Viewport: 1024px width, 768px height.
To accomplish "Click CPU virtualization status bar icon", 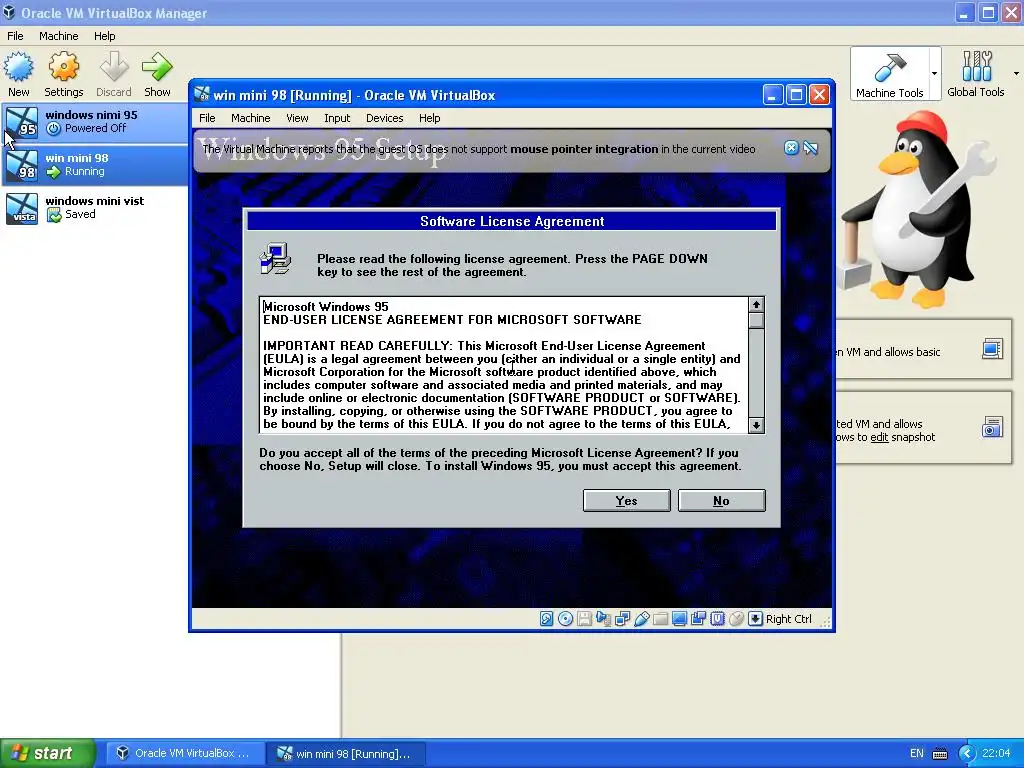I will coord(717,618).
